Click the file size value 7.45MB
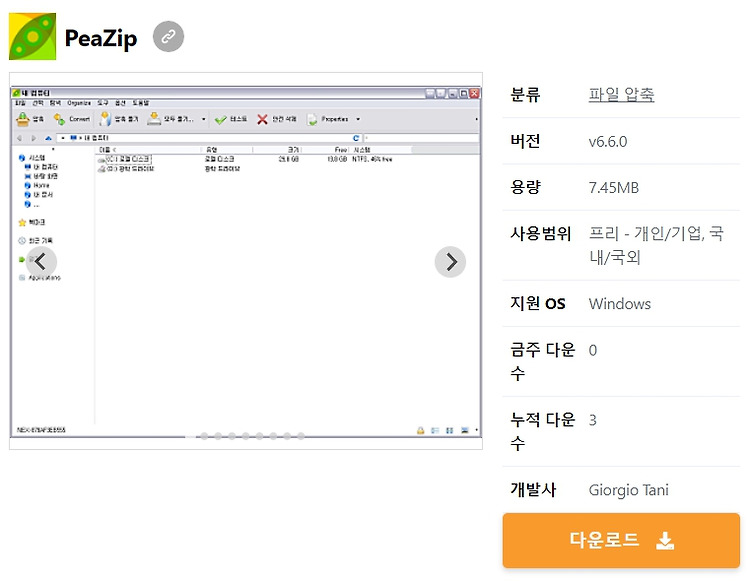 tap(614, 187)
